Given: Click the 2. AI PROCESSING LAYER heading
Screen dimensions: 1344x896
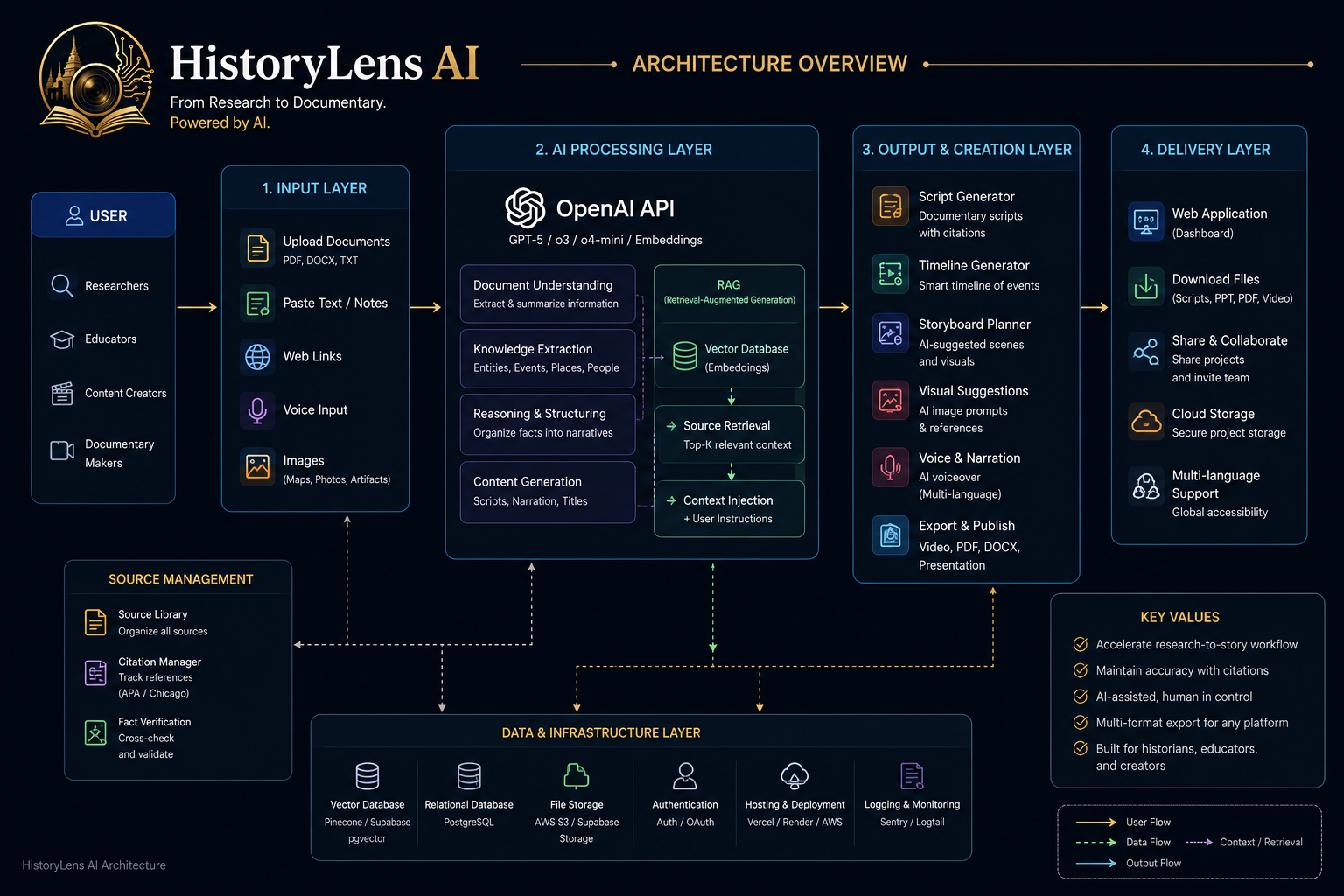Looking at the screenshot, I should coord(624,150).
